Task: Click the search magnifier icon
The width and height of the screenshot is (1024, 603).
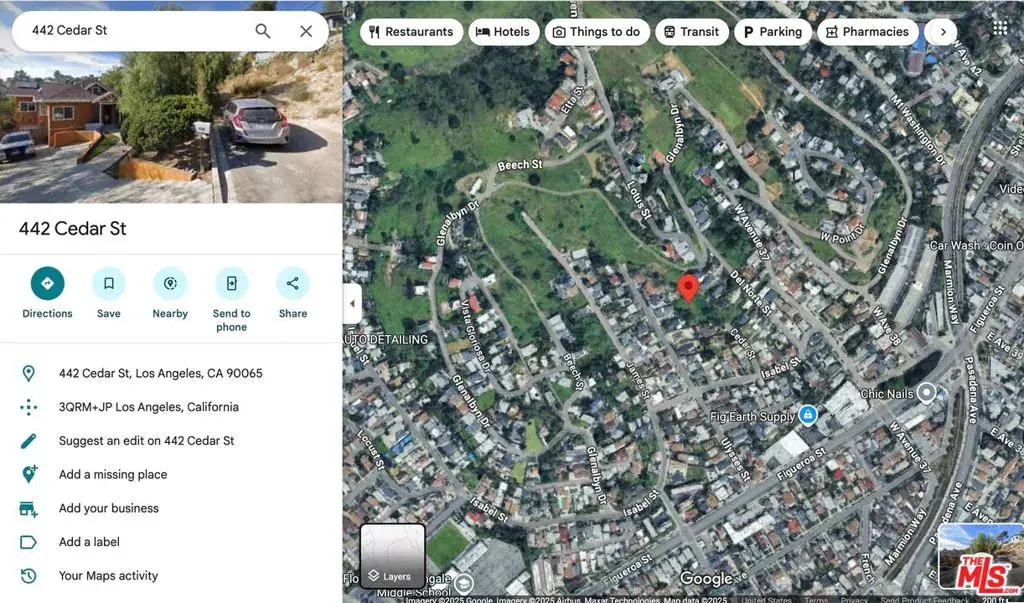Action: [263, 31]
